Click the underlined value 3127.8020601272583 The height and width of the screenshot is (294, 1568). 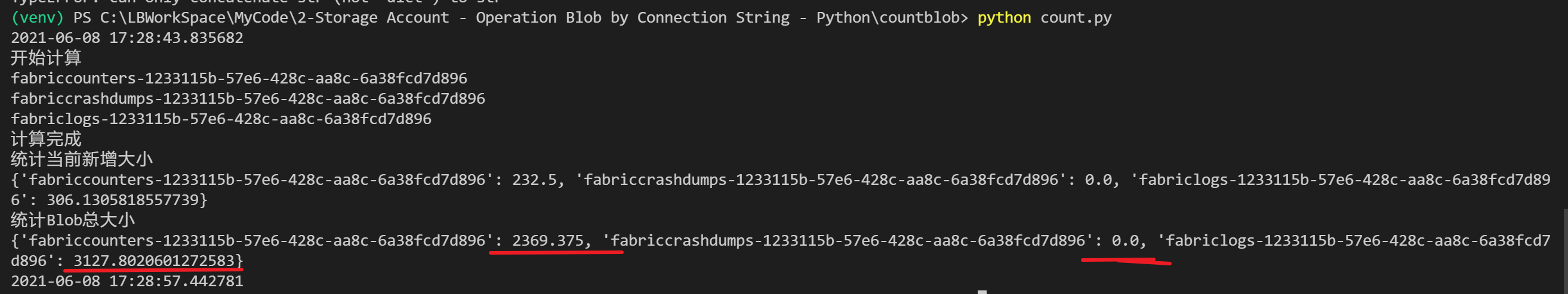(x=154, y=261)
